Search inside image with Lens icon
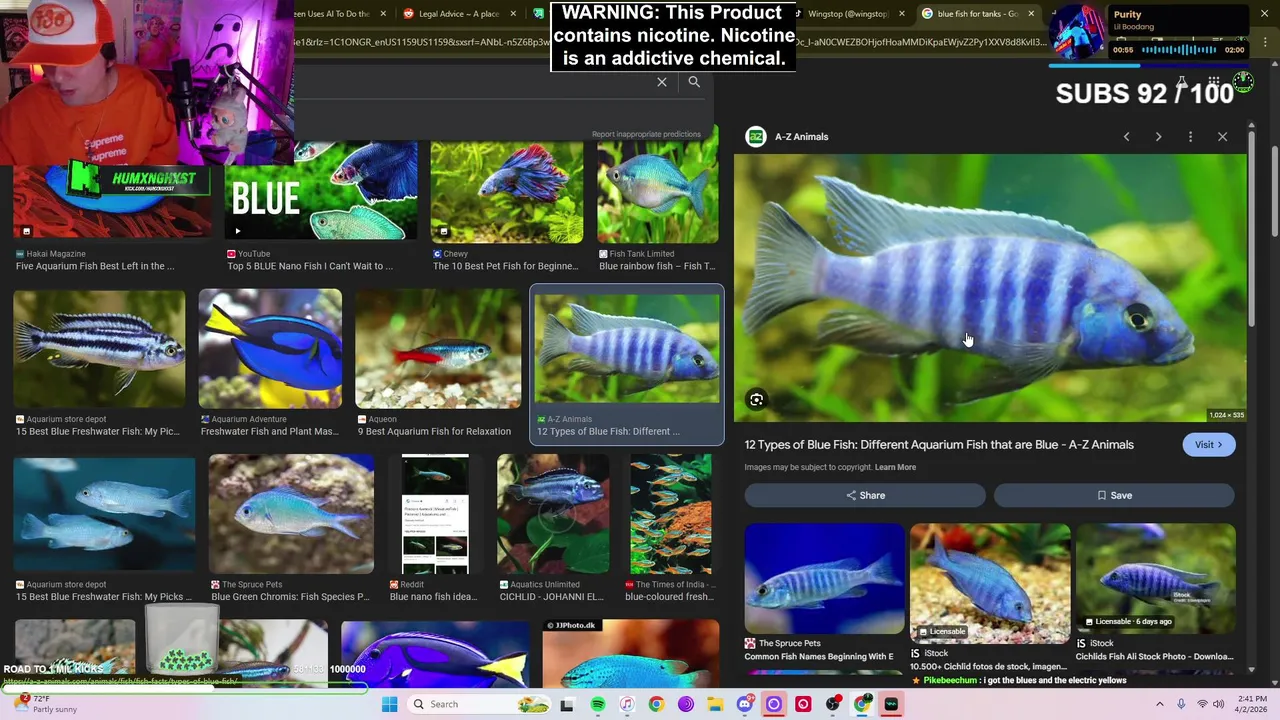The width and height of the screenshot is (1280, 720). point(757,400)
